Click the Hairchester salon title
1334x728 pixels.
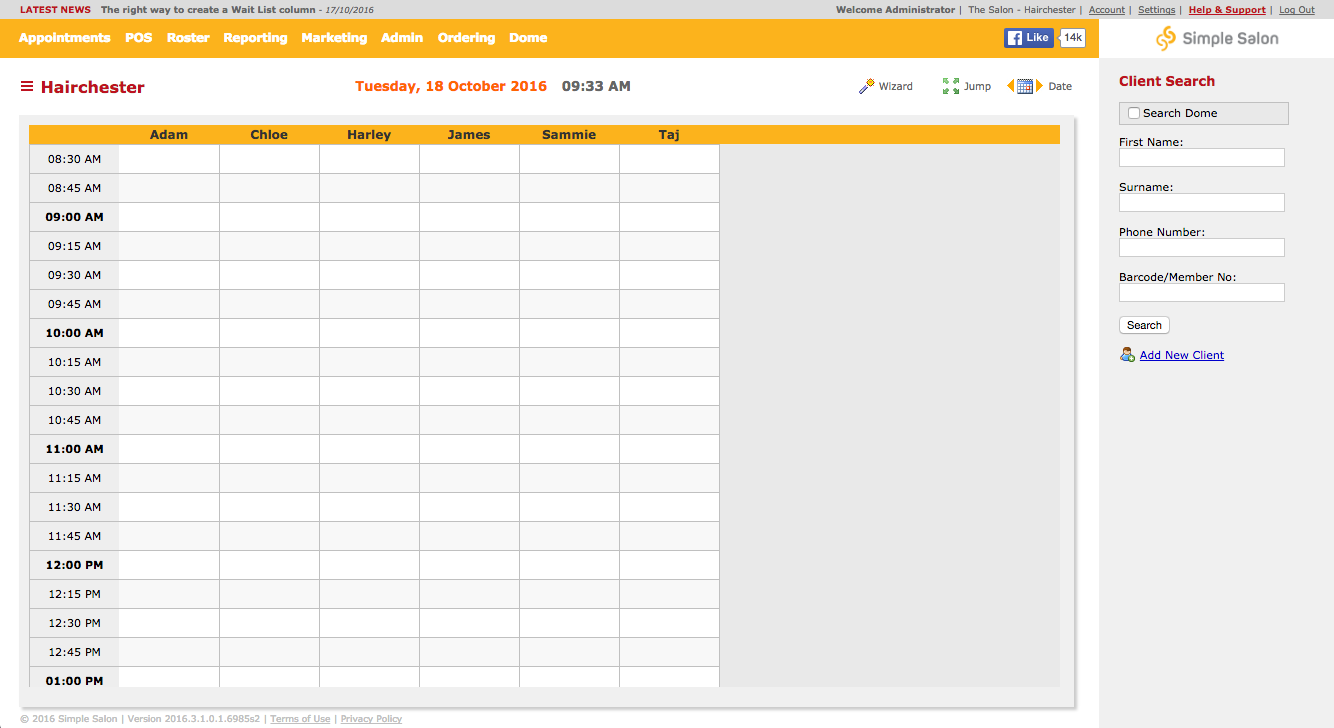(x=93, y=87)
